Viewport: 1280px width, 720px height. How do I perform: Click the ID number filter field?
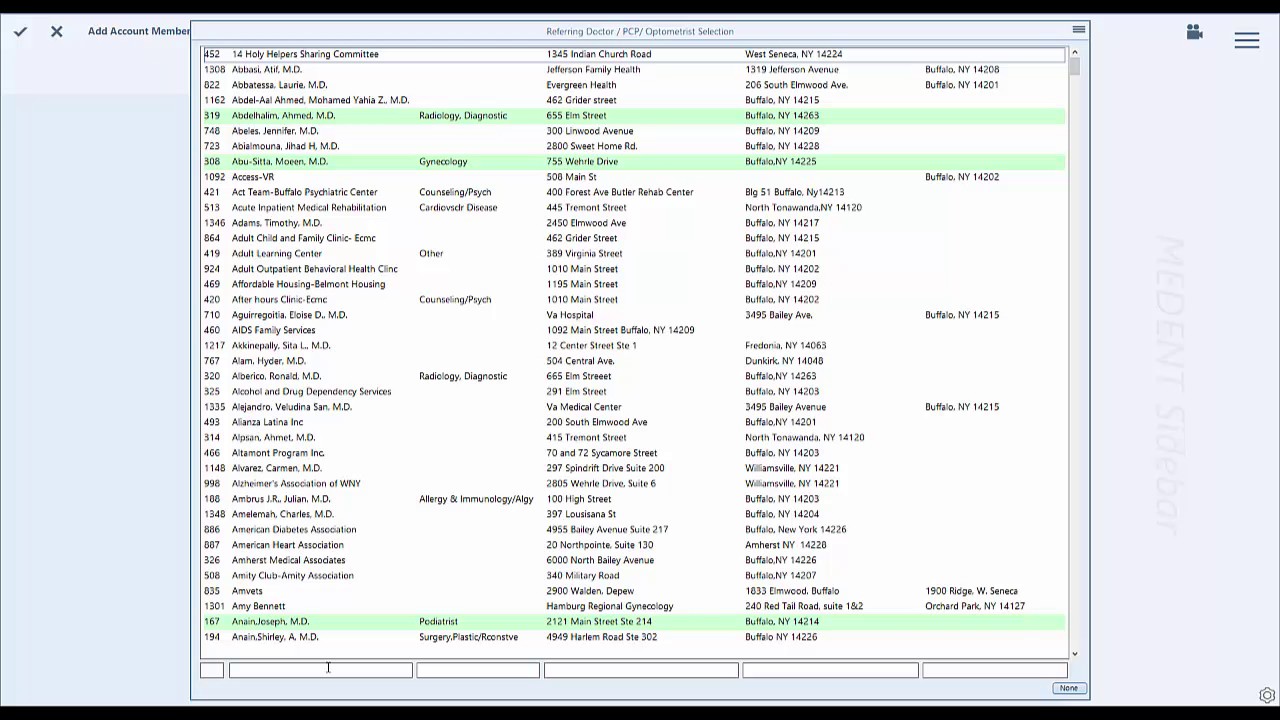pyautogui.click(x=212, y=670)
